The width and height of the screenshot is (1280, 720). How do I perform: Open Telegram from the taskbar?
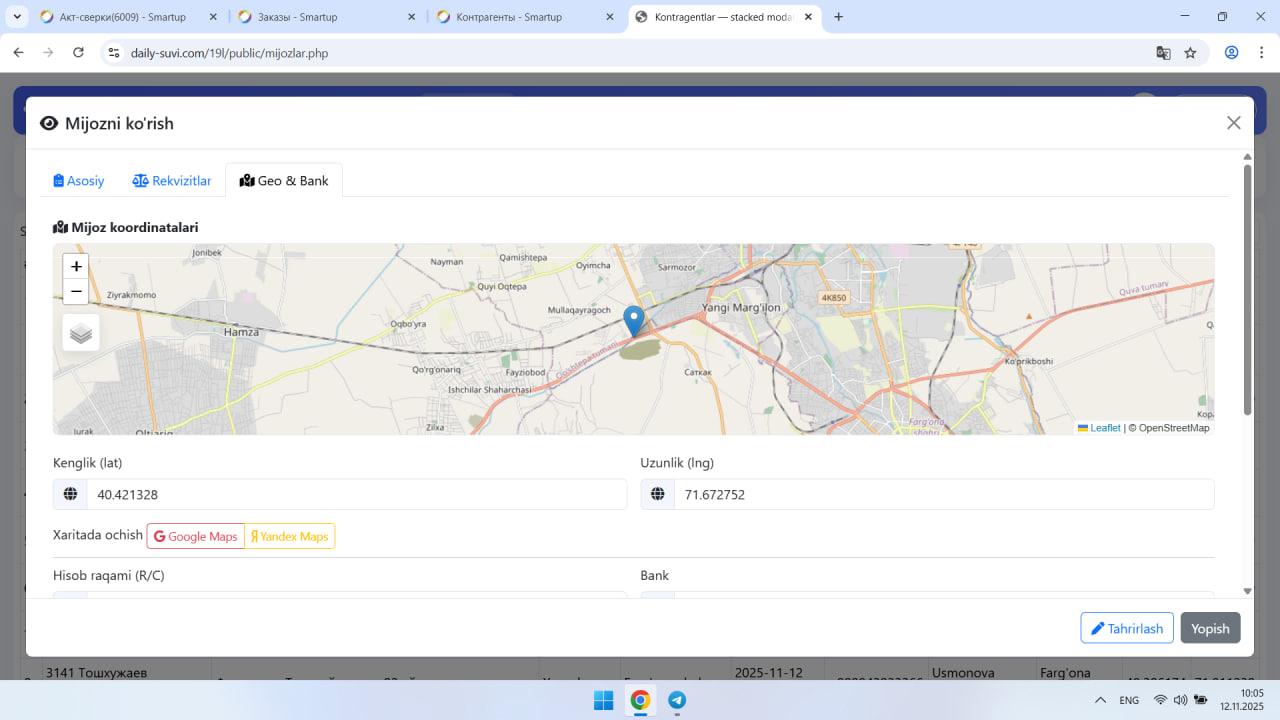click(x=677, y=700)
